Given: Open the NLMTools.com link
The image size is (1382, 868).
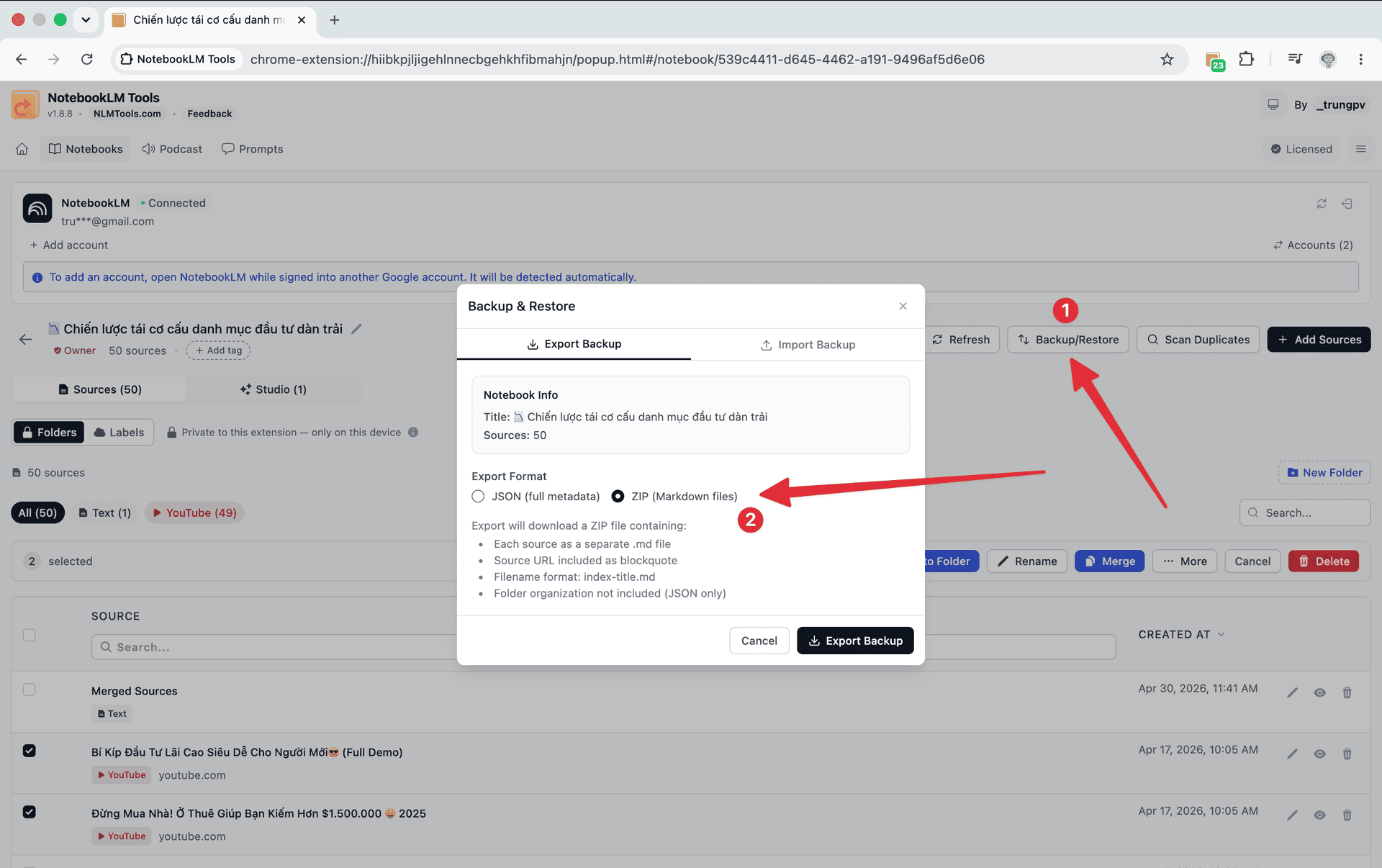Looking at the screenshot, I should click(x=127, y=114).
